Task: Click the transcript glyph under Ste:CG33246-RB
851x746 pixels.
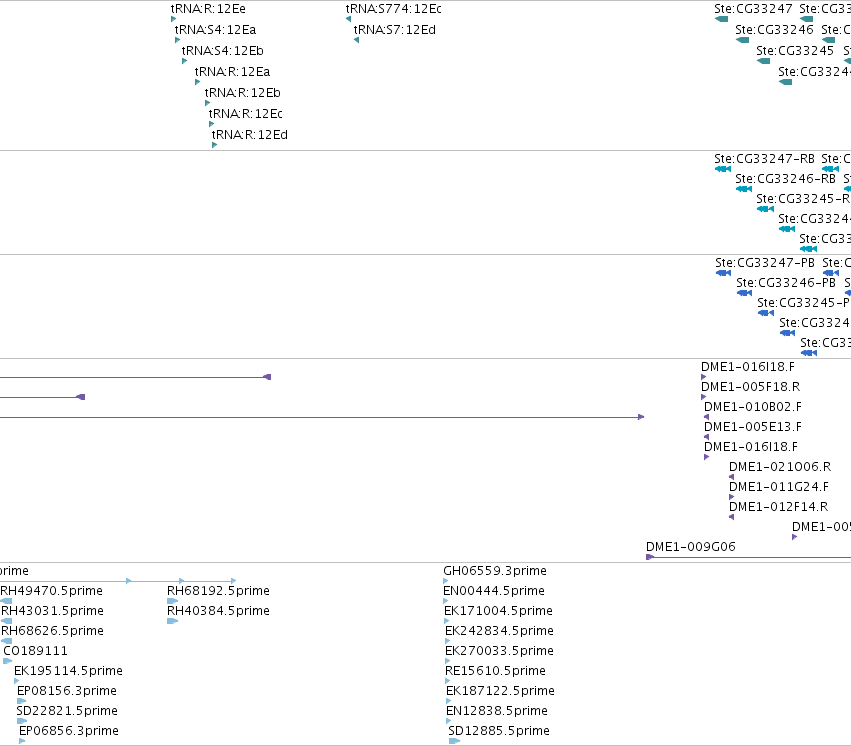Action: [x=744, y=189]
